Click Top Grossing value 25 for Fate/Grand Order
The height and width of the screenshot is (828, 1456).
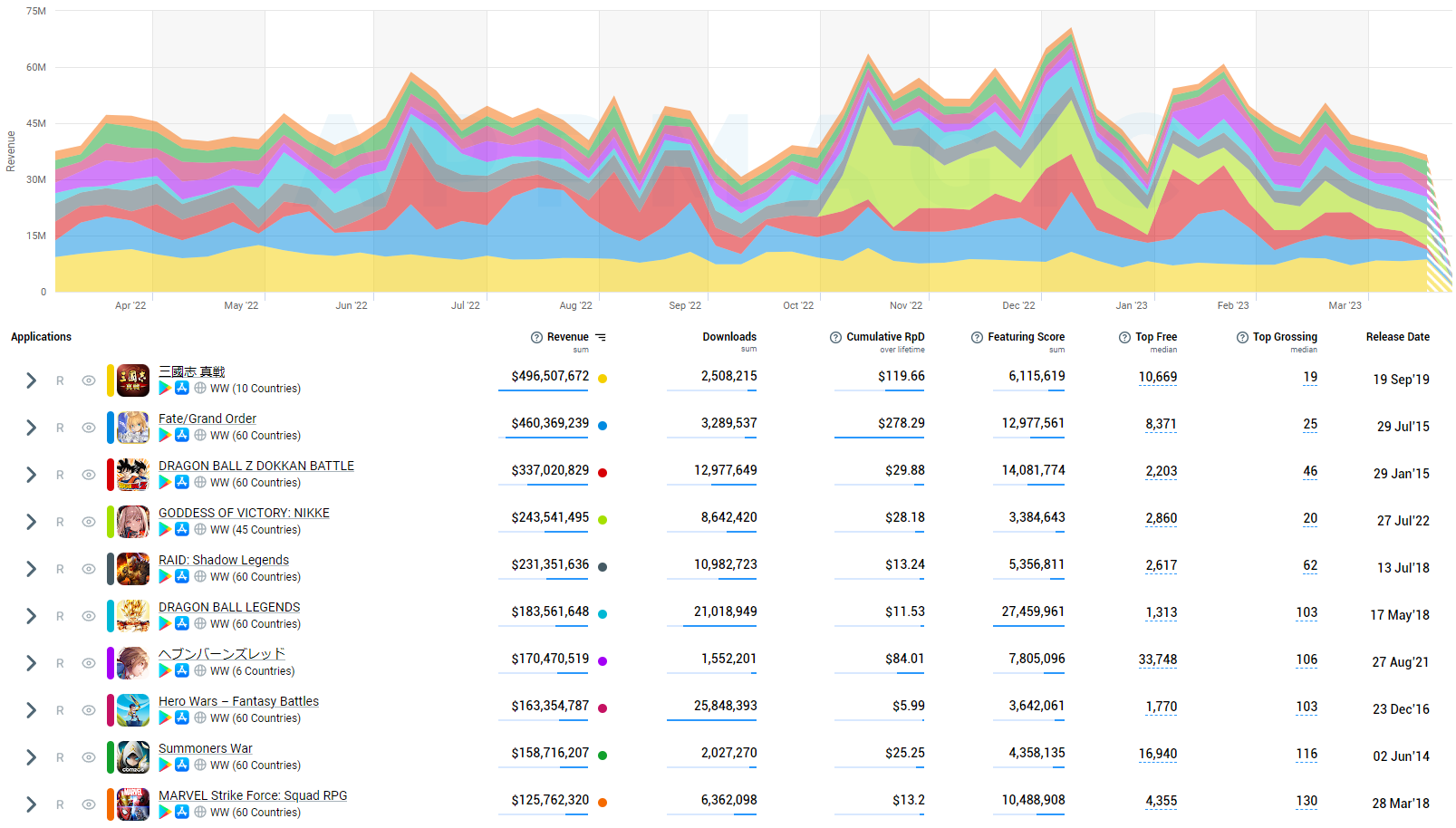coord(1310,424)
